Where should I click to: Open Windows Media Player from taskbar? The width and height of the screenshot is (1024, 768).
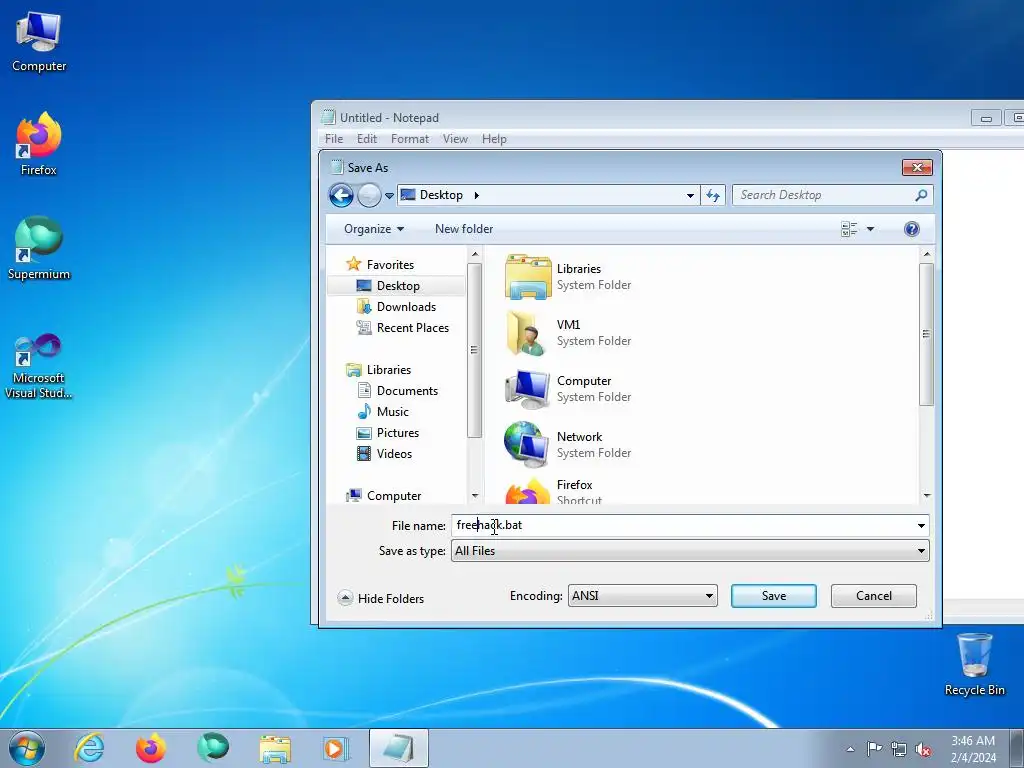click(336, 748)
